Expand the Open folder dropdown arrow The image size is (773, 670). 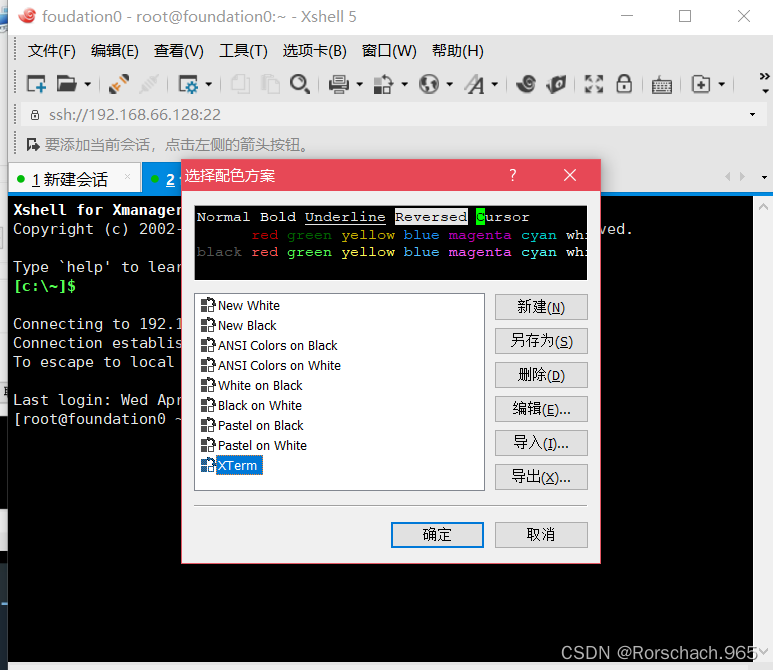point(88,85)
